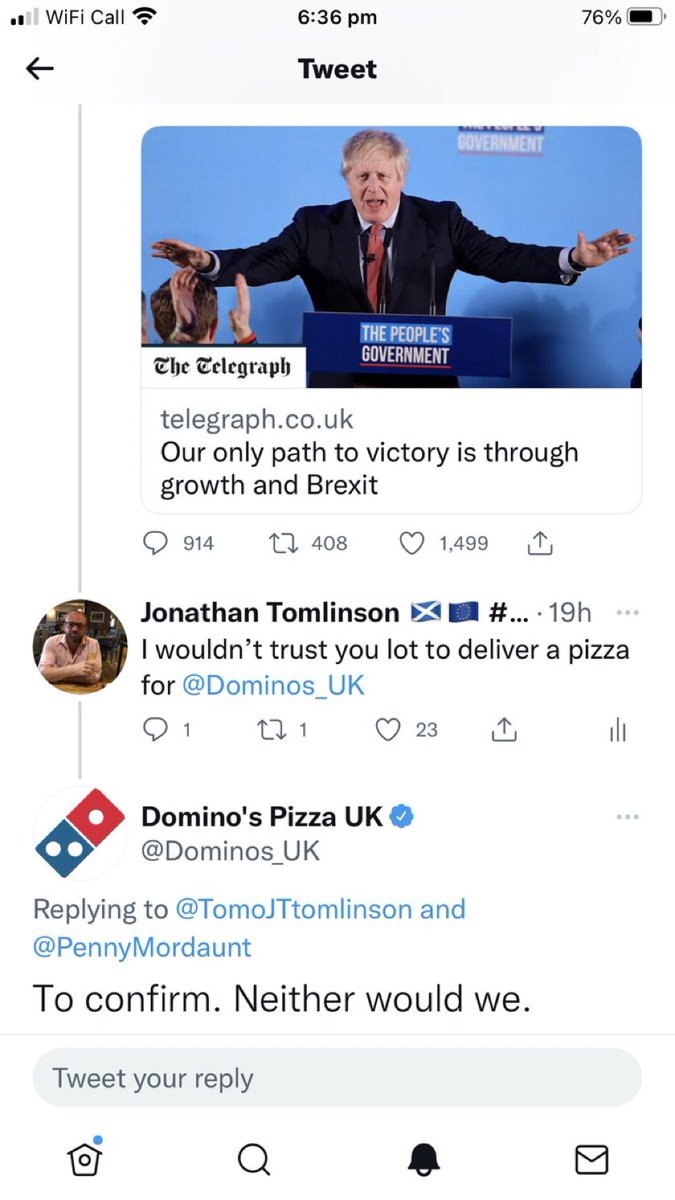Tap the Tweet your reply field
Viewport: 675px width, 1200px height.
click(x=337, y=1078)
